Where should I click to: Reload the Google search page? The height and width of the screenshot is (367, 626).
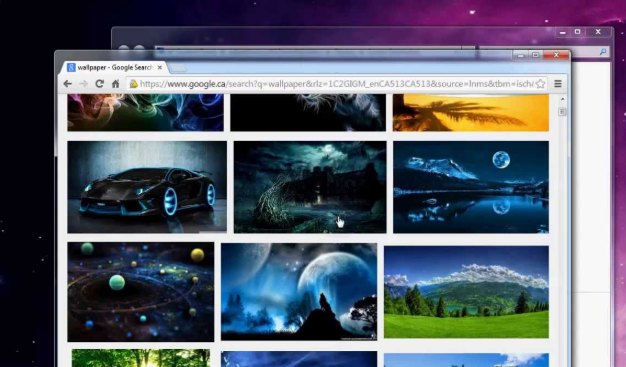pyautogui.click(x=99, y=84)
